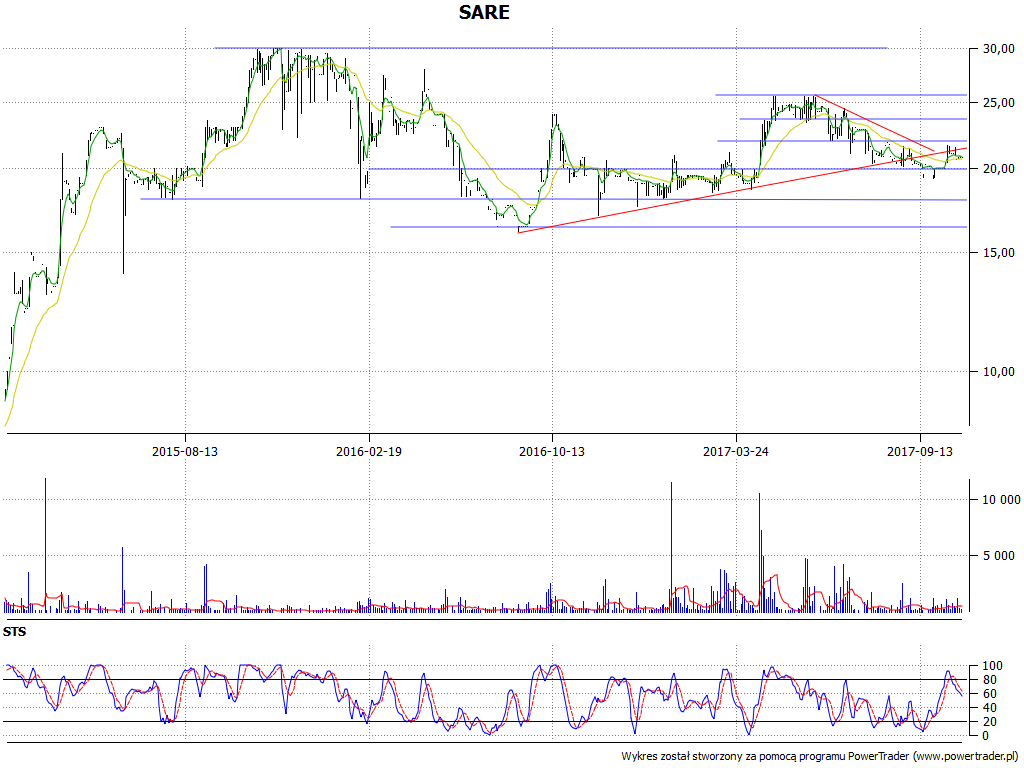Viewport: 1024px width, 768px height.
Task: Select the 20 level on STS axis
Action: pos(989,722)
